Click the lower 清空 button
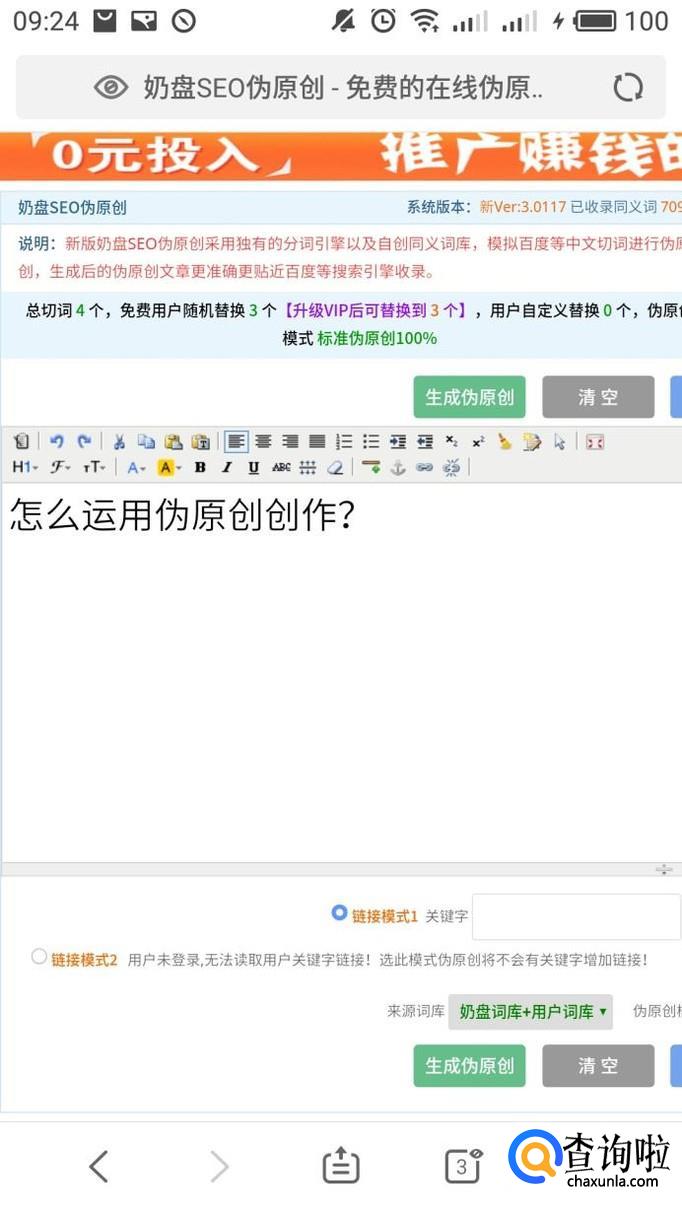This screenshot has width=682, height=1212. tap(598, 1066)
